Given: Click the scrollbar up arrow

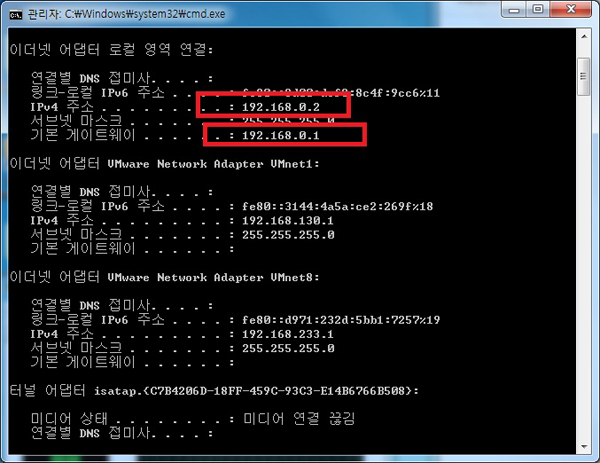Looking at the screenshot, I should 584,37.
